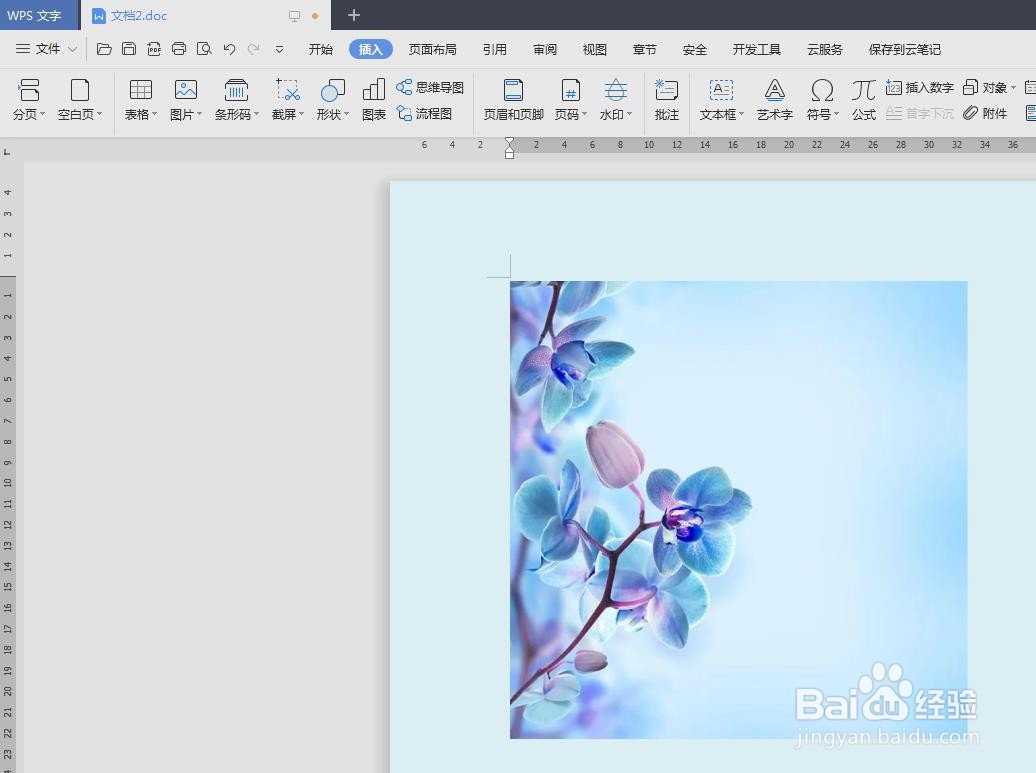
Task: Click the ruler tab-stop selector corner
Action: point(7,152)
